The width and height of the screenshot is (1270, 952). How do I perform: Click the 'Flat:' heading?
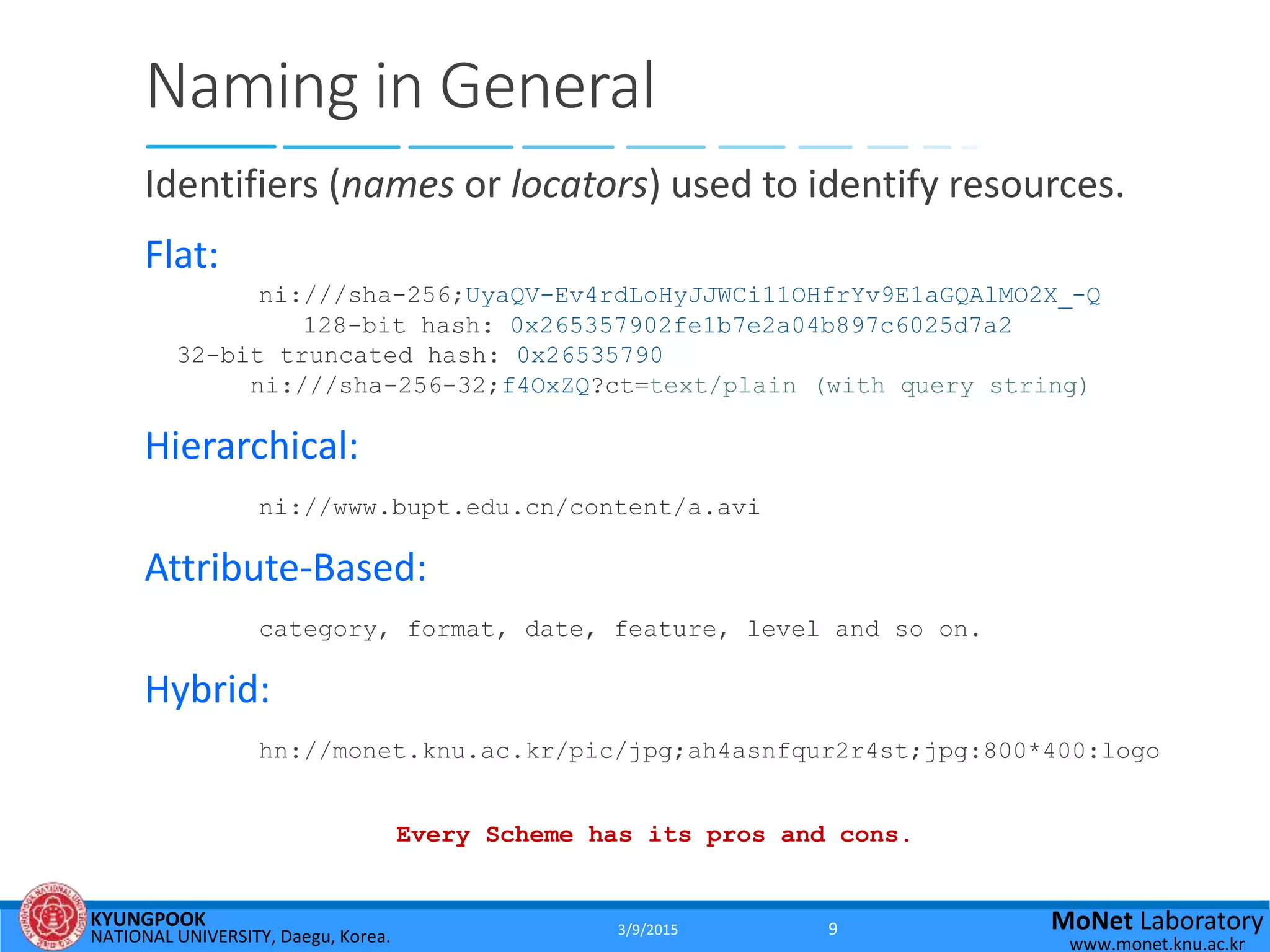click(182, 255)
